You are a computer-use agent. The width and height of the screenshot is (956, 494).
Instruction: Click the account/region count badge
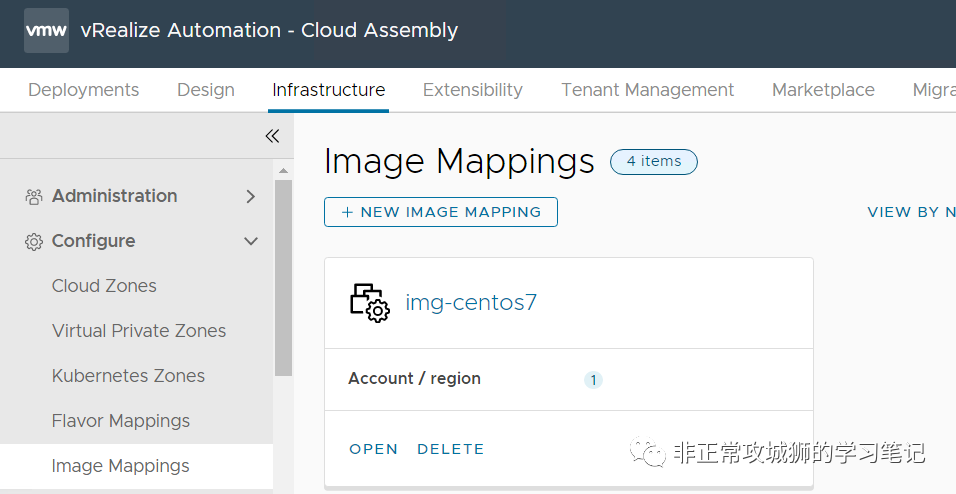[593, 380]
